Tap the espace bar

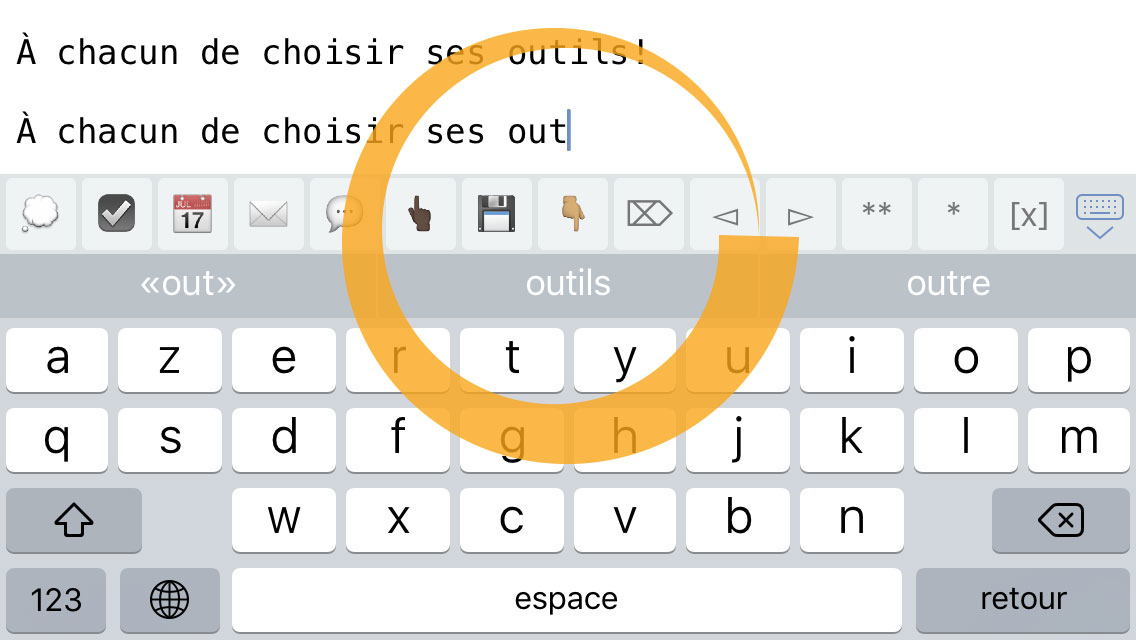click(x=567, y=600)
